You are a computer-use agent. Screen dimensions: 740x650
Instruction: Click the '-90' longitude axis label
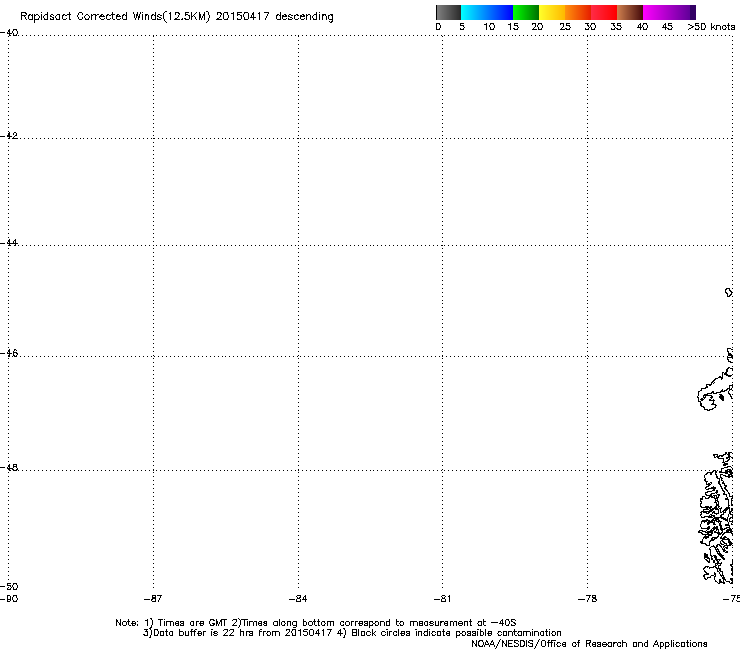9,599
